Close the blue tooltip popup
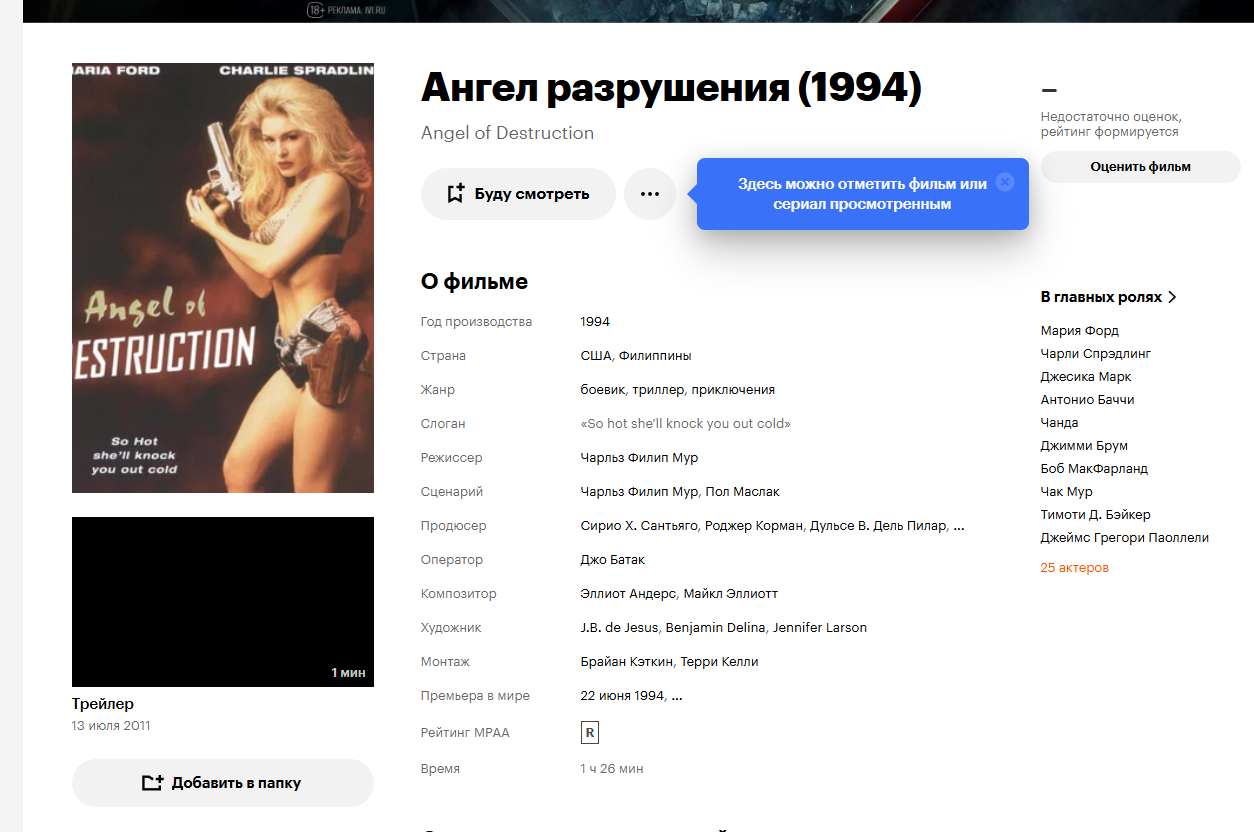 (1005, 182)
